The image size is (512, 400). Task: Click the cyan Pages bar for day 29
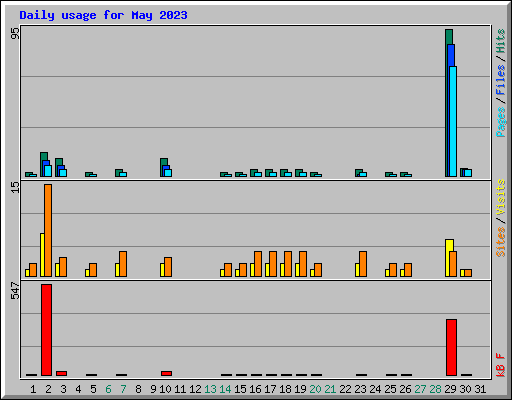453,121
